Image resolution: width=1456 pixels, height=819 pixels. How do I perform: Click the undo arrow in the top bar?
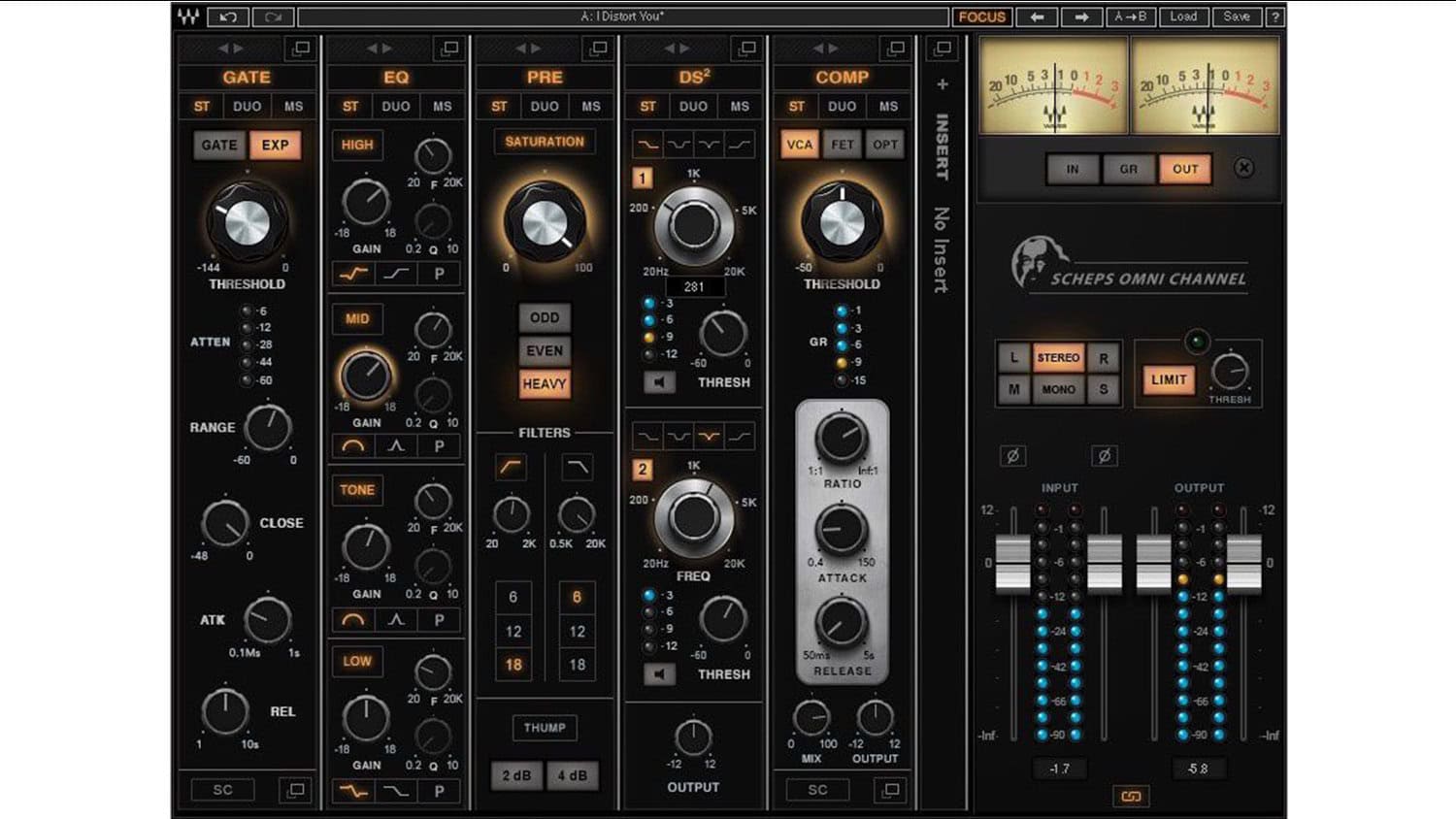(x=227, y=16)
